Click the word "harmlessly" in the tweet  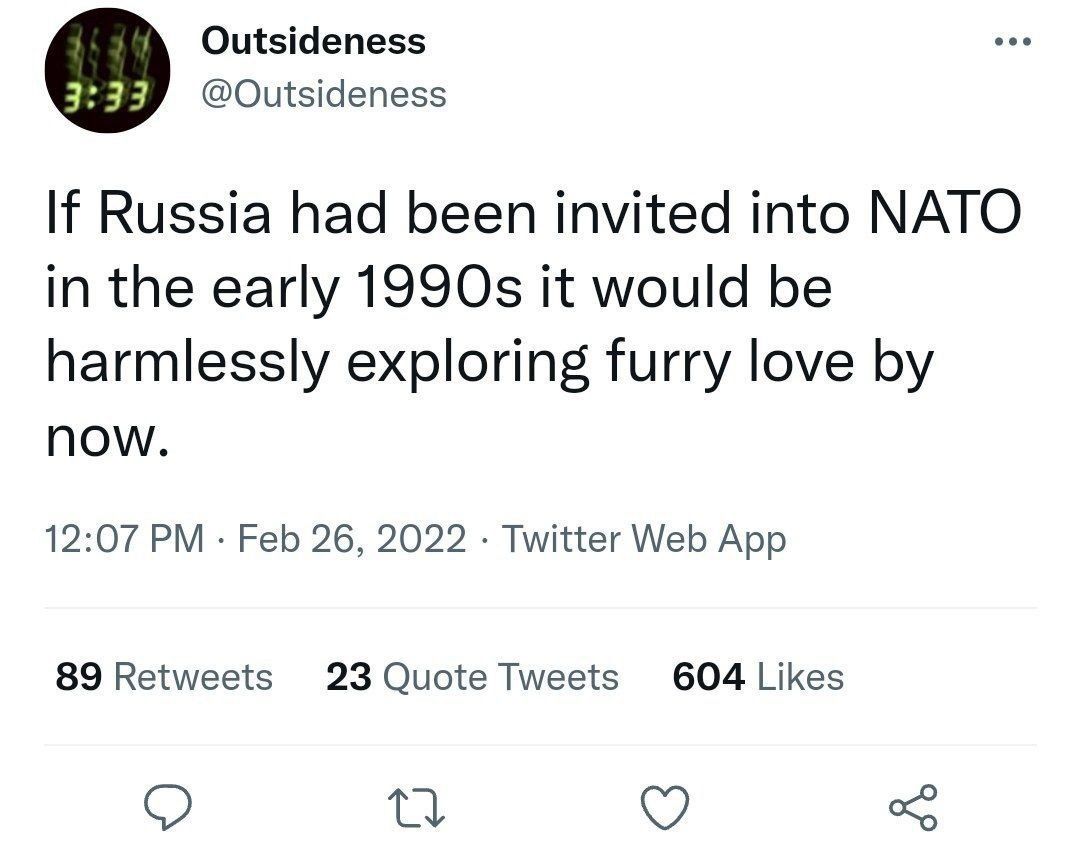pos(188,362)
